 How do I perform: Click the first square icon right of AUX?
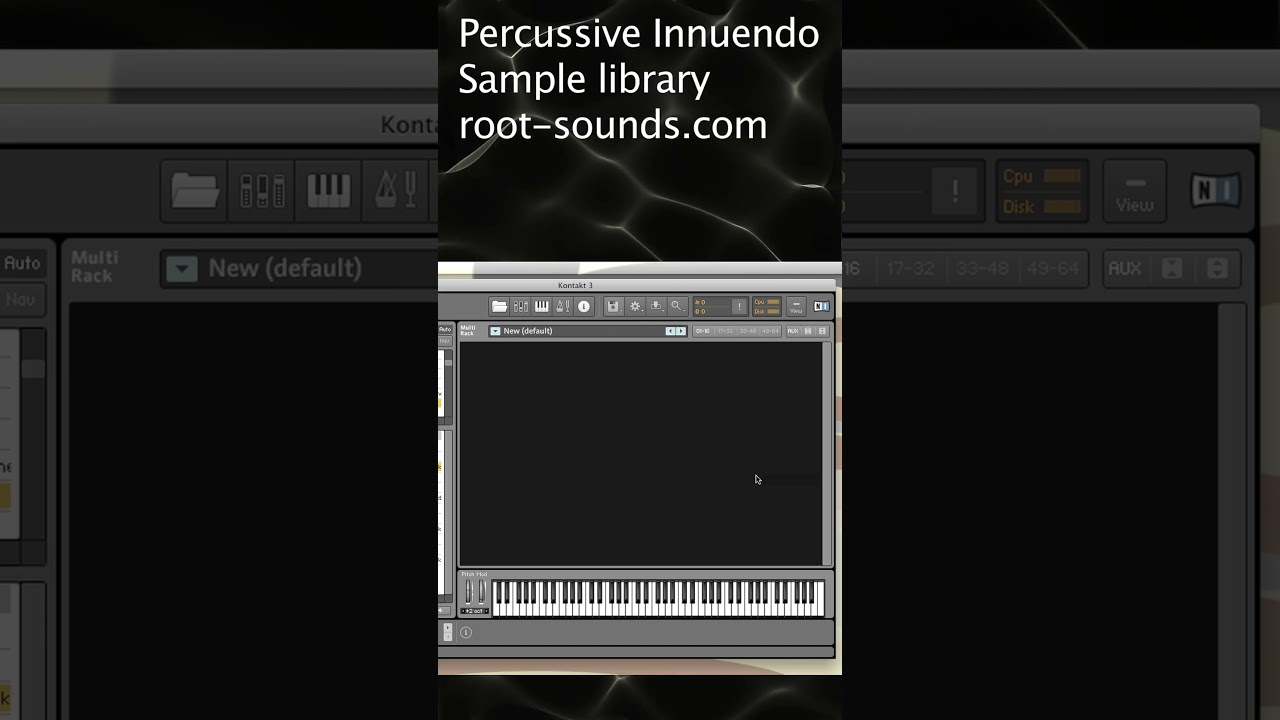point(808,331)
